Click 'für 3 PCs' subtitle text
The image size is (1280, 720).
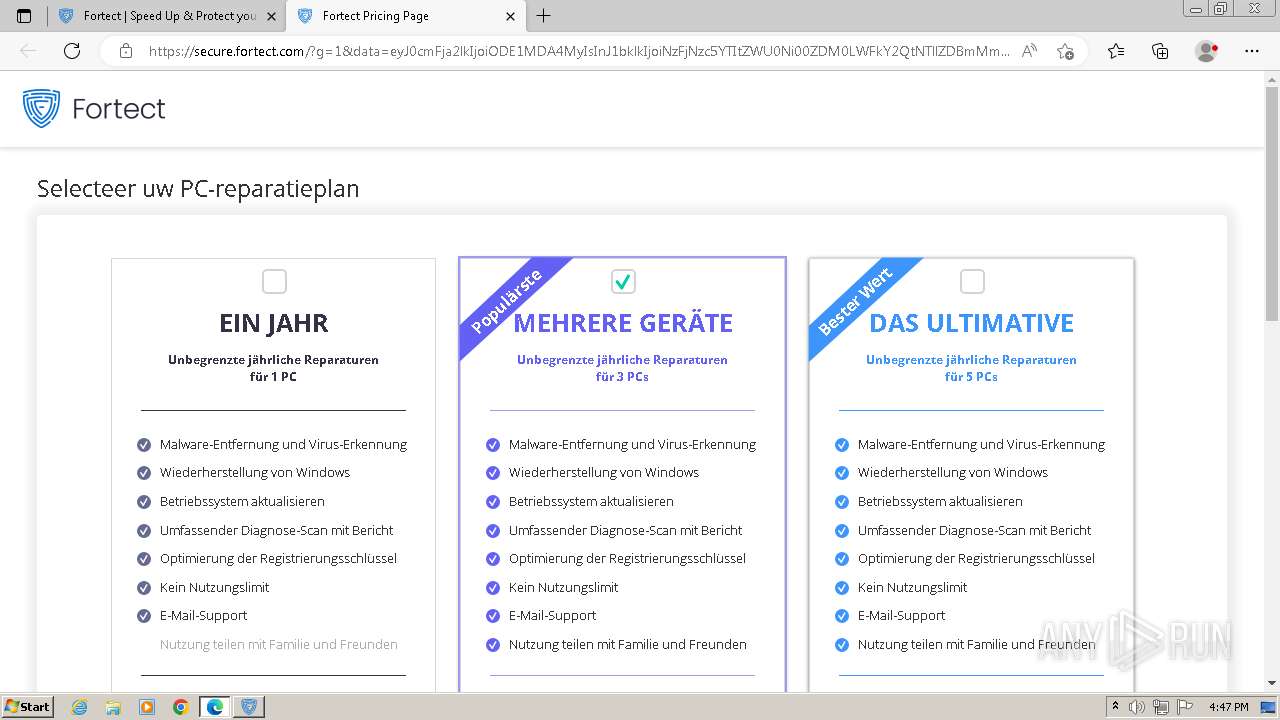pos(622,377)
